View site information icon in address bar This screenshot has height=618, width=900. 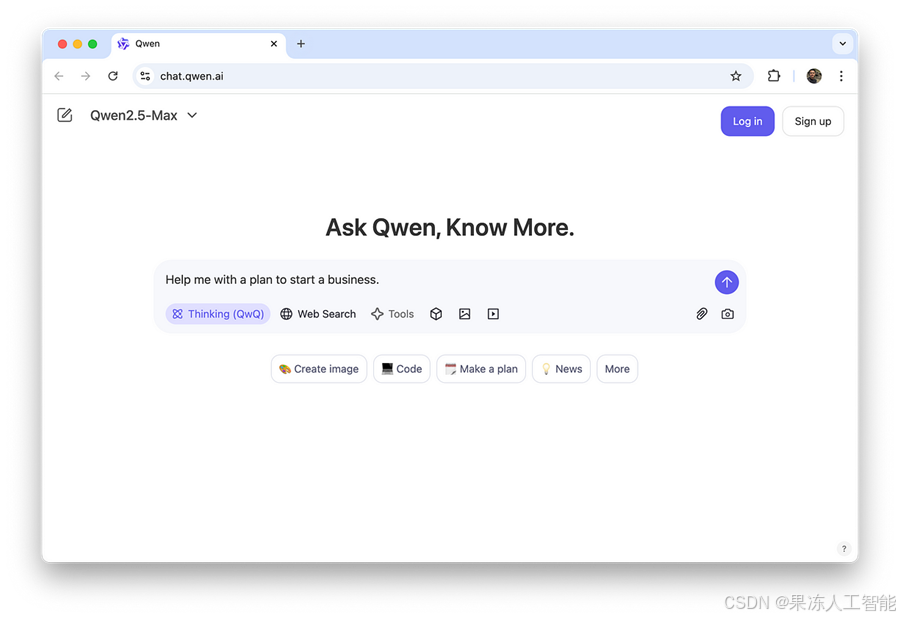[x=145, y=76]
